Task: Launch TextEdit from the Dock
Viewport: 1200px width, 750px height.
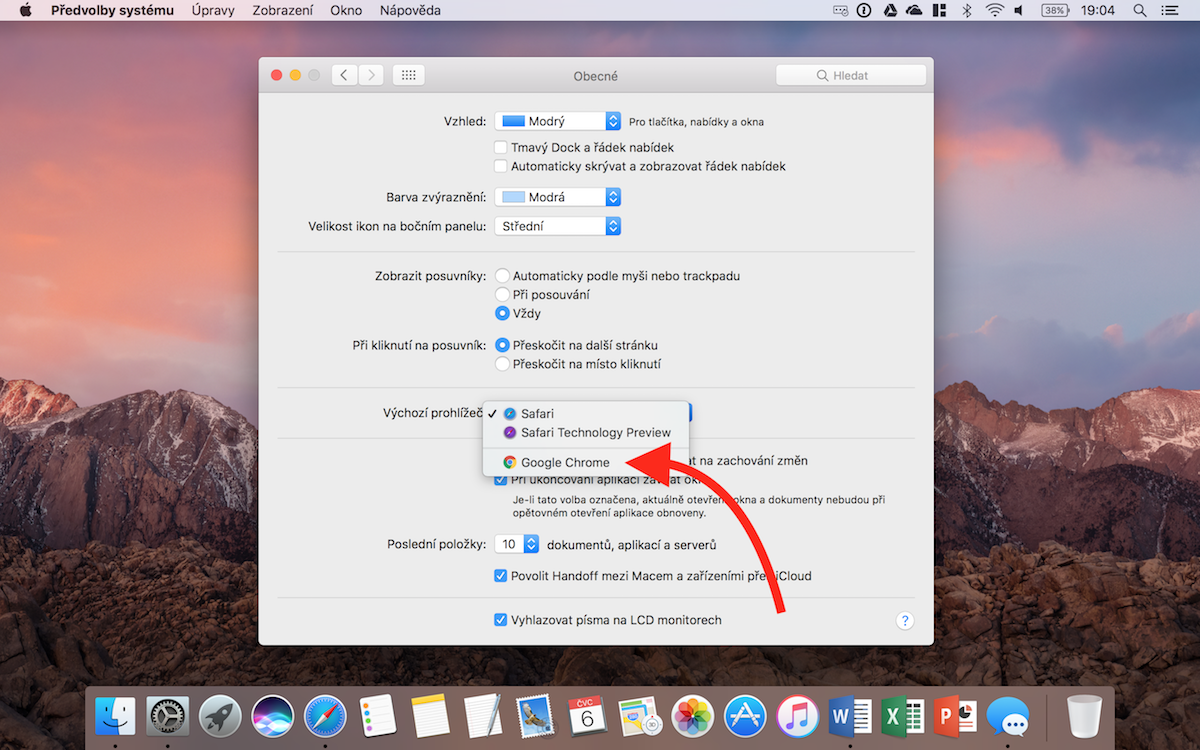Action: pos(482,716)
